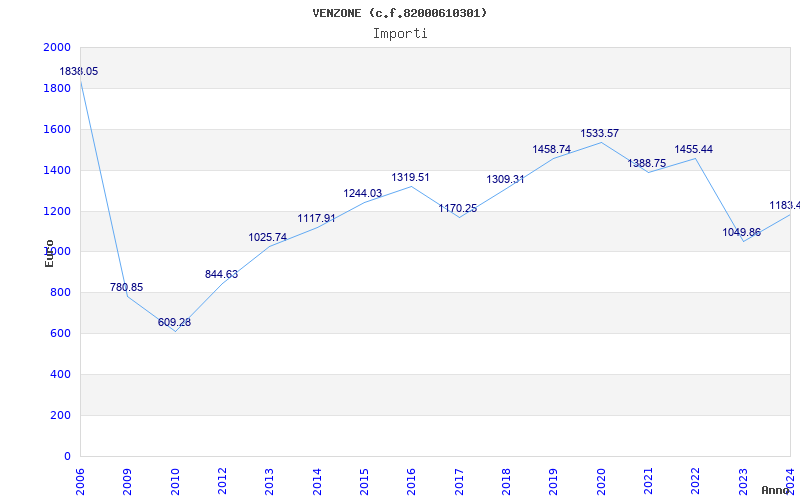Click the 2019 year axis label

[x=554, y=481]
